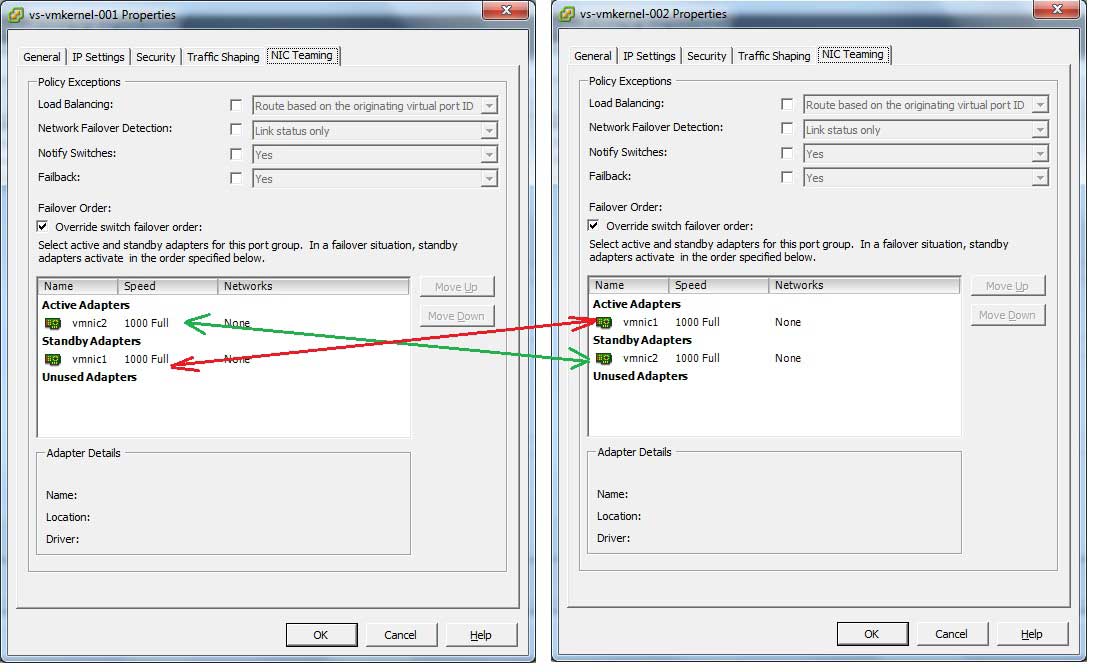
Task: Click Unused Adapters heading in vmkernel-001
Action: pyautogui.click(x=89, y=377)
